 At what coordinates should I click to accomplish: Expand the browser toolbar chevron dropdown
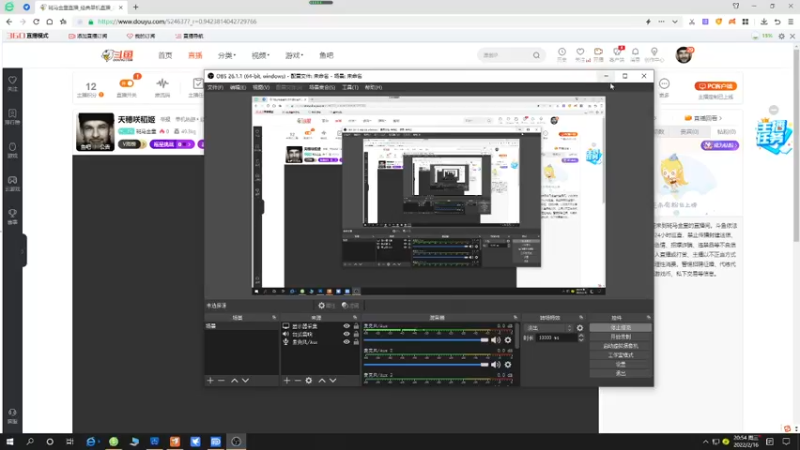click(x=674, y=22)
